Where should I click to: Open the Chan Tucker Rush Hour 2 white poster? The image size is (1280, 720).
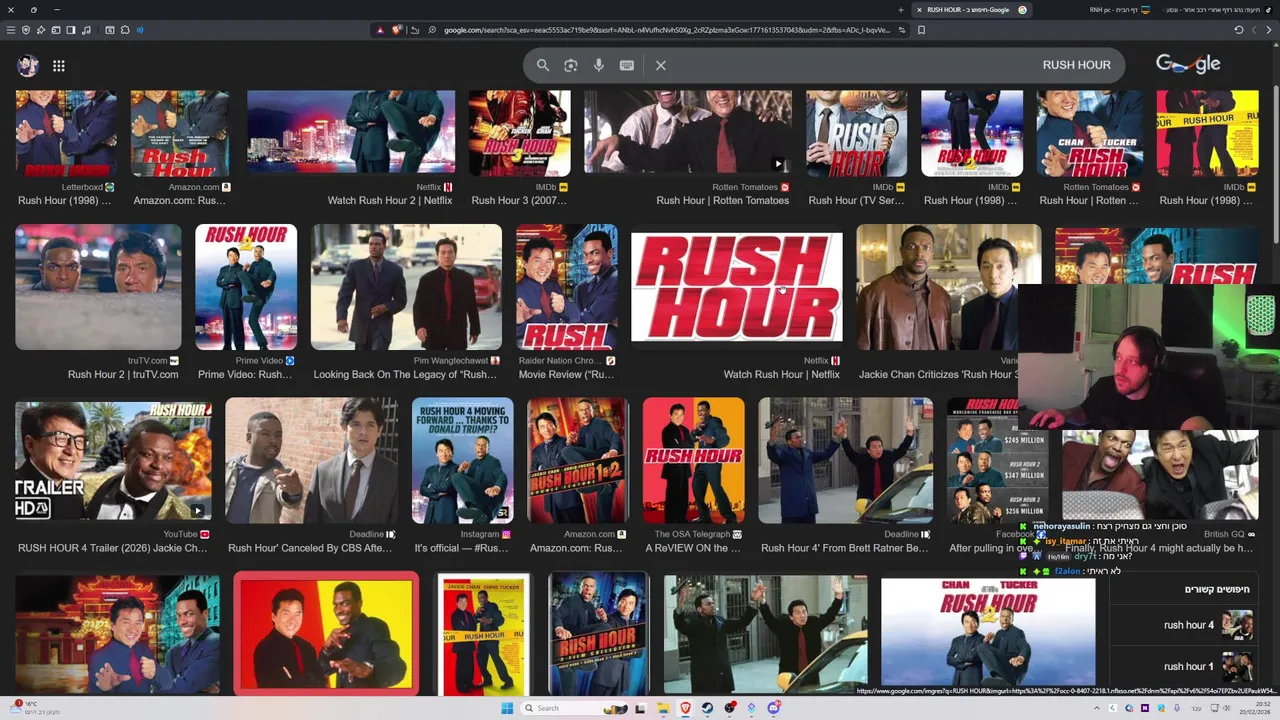pyautogui.click(x=988, y=633)
